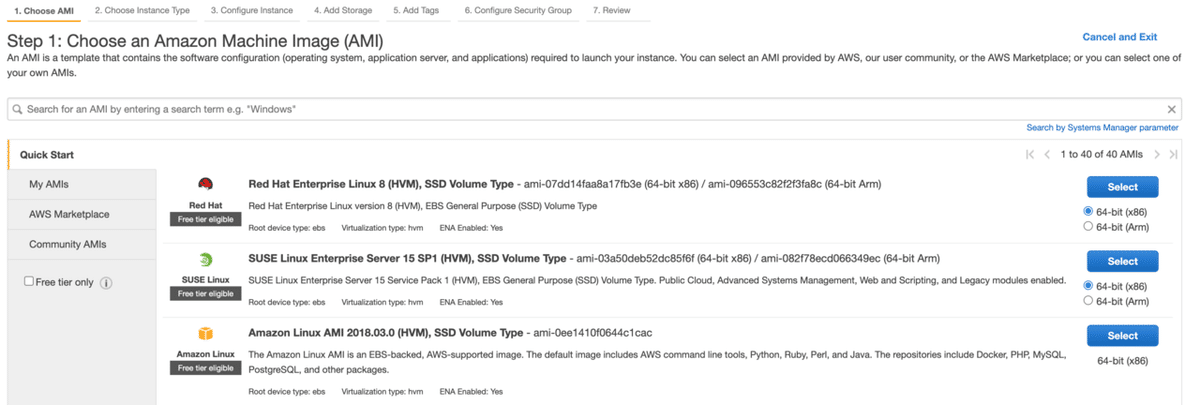Enable the Free tier only checkbox
1200x405 pixels.
29,282
